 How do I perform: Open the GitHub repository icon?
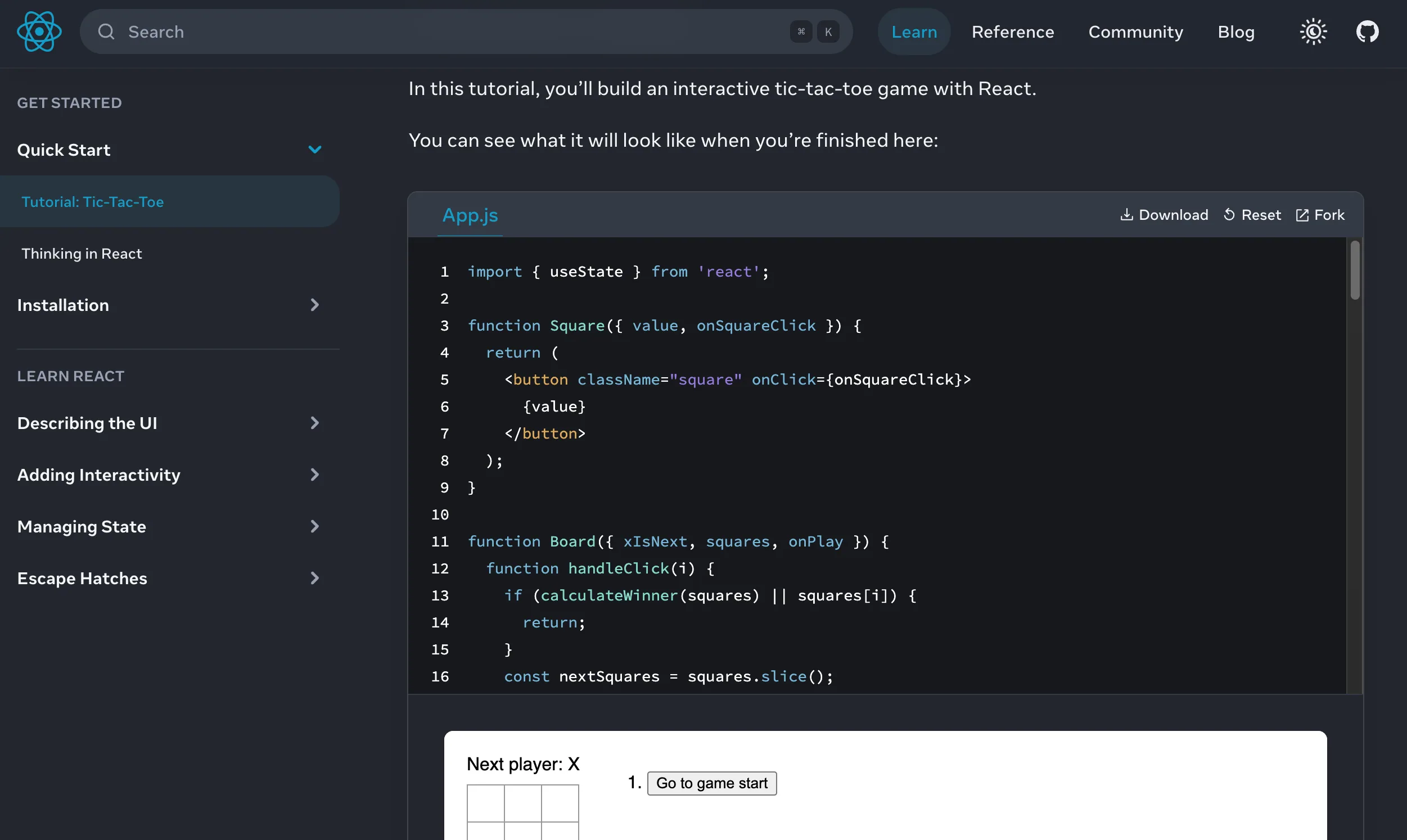coord(1368,31)
